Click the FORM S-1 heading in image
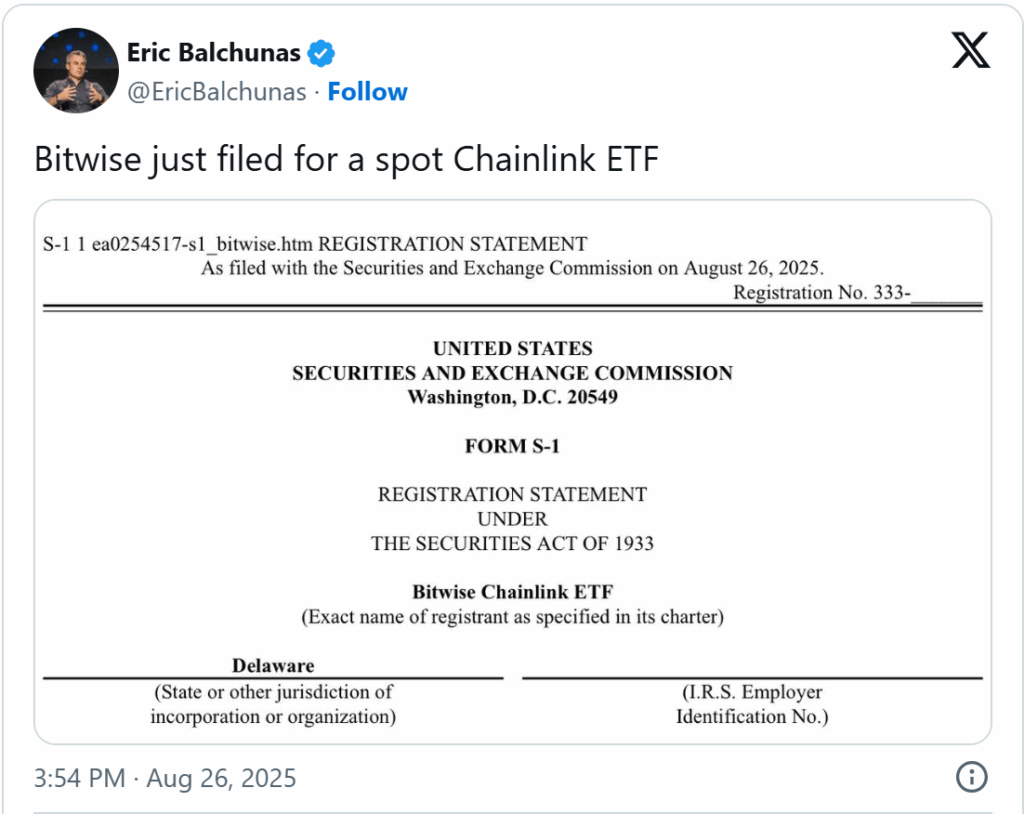Viewport: 1024px width, 814px height. 513,446
